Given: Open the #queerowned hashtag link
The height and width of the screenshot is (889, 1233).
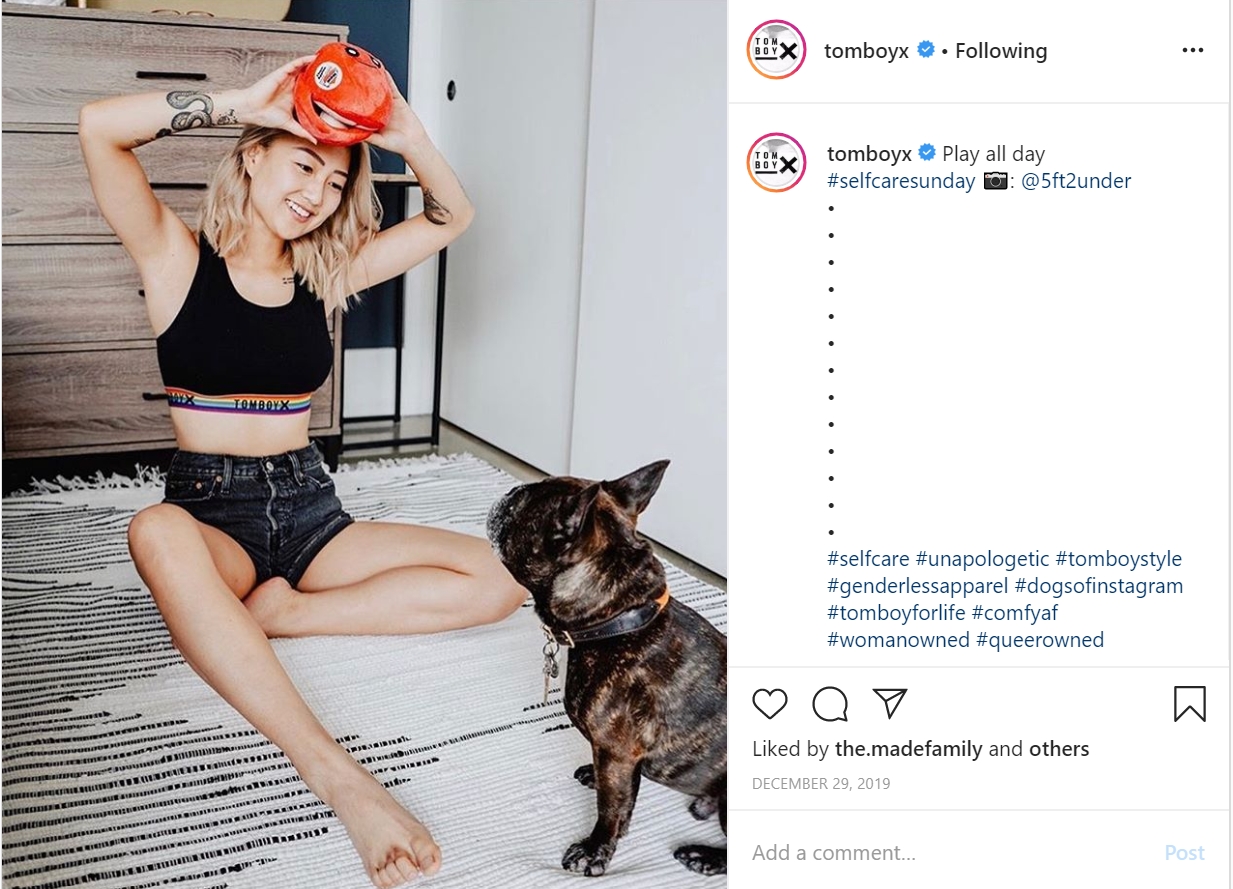Looking at the screenshot, I should (x=1040, y=640).
